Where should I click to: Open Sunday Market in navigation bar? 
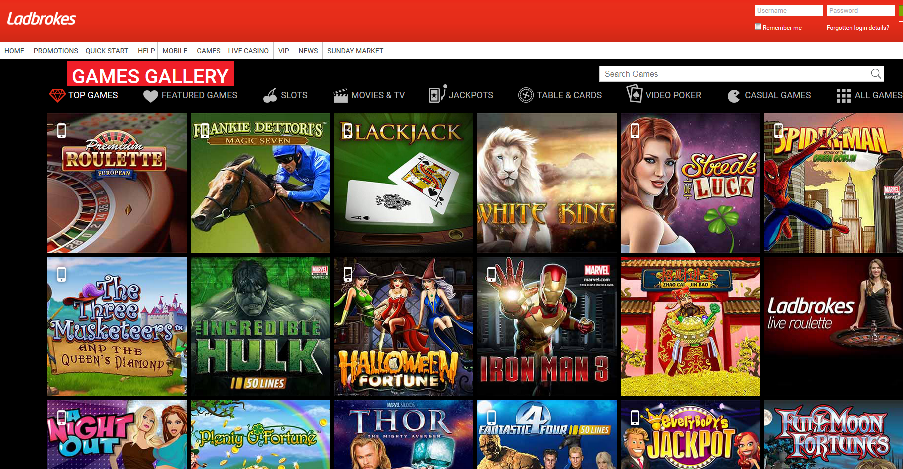tap(355, 51)
